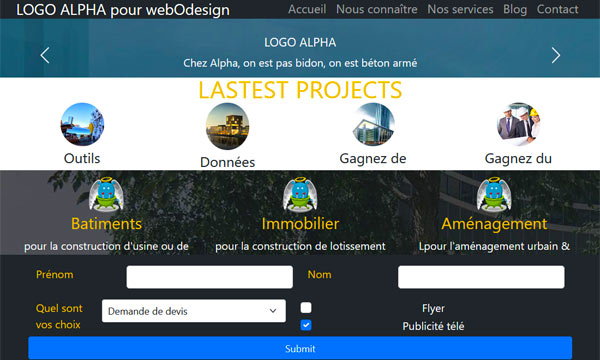Select the Gagnez de skyscraper image
Viewport: 600px width, 360px height.
(373, 124)
